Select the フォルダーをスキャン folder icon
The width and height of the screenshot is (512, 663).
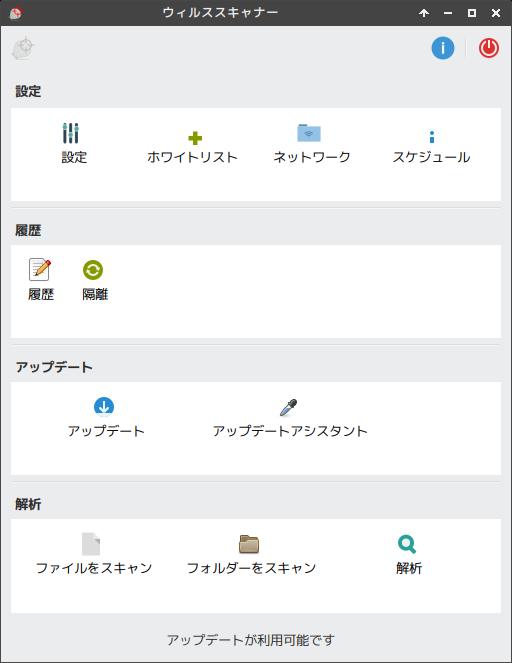[x=249, y=544]
